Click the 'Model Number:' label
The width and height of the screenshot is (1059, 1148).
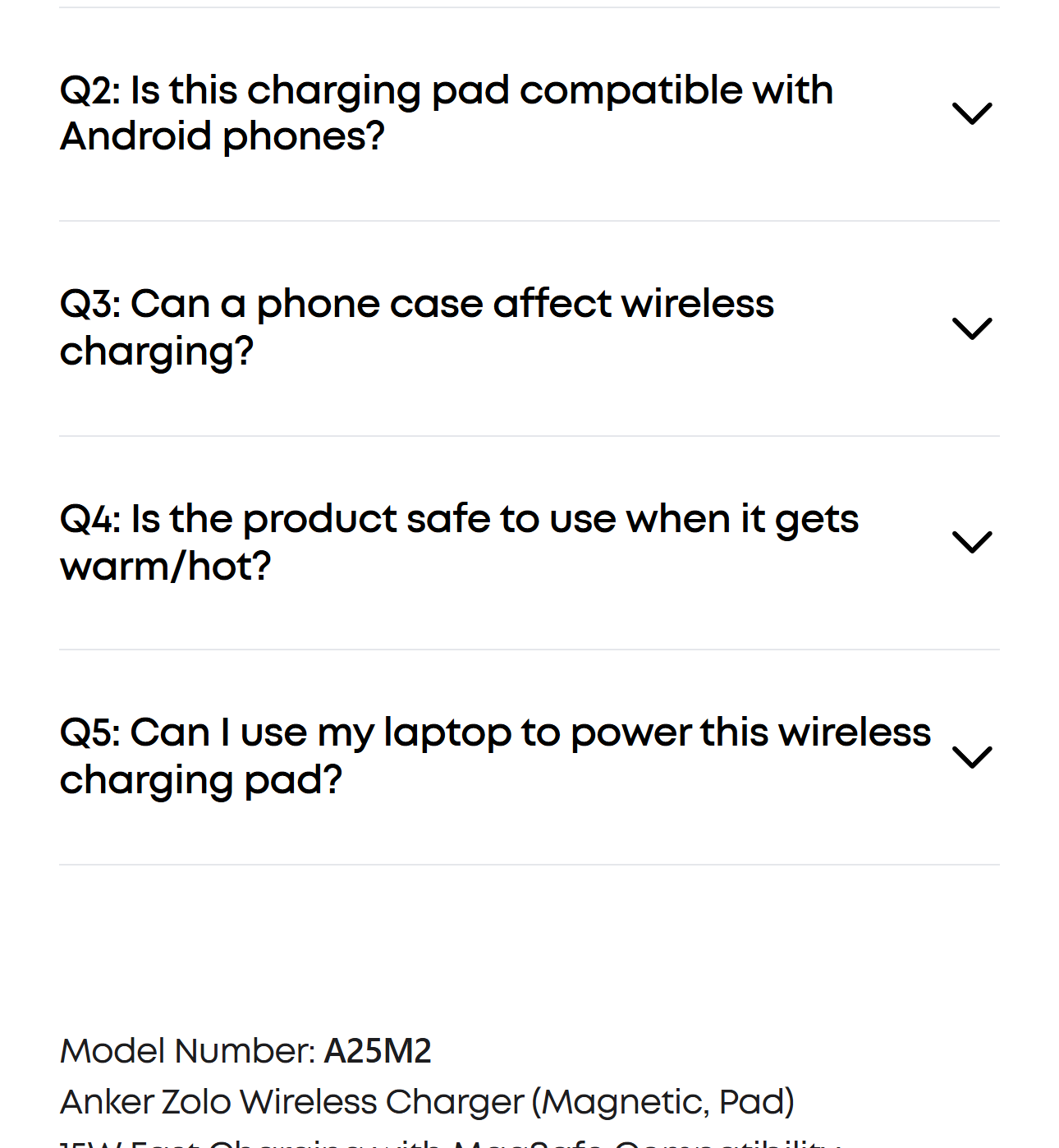187,1051
